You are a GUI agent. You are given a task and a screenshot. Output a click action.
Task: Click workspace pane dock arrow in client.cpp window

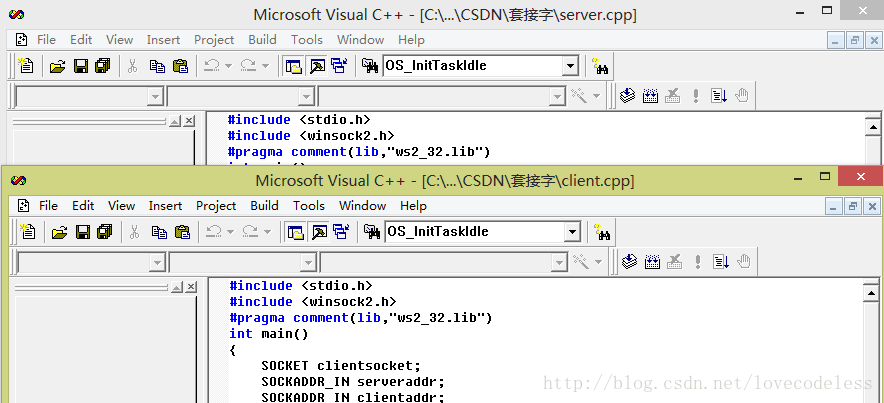(176, 287)
